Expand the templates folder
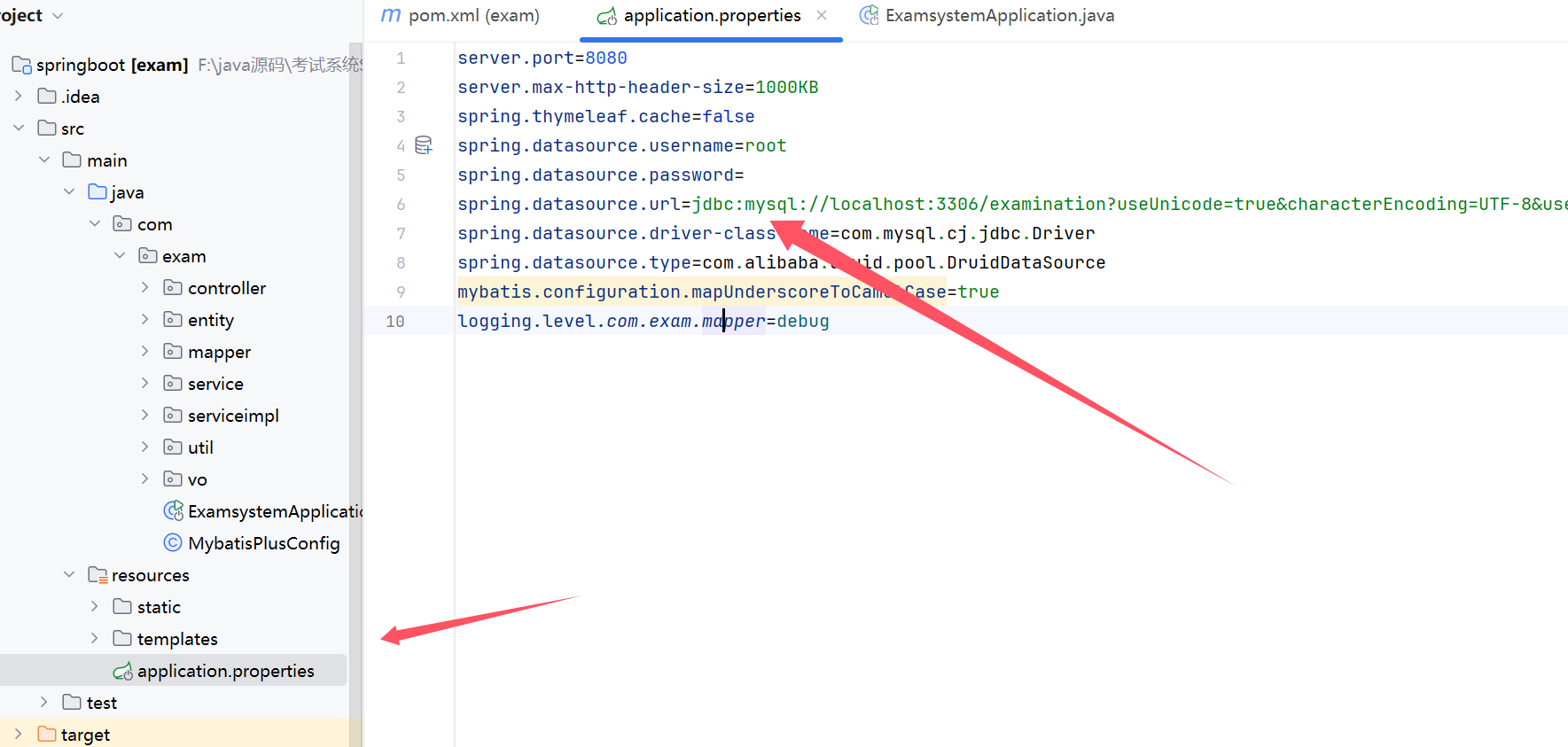 pyautogui.click(x=95, y=639)
